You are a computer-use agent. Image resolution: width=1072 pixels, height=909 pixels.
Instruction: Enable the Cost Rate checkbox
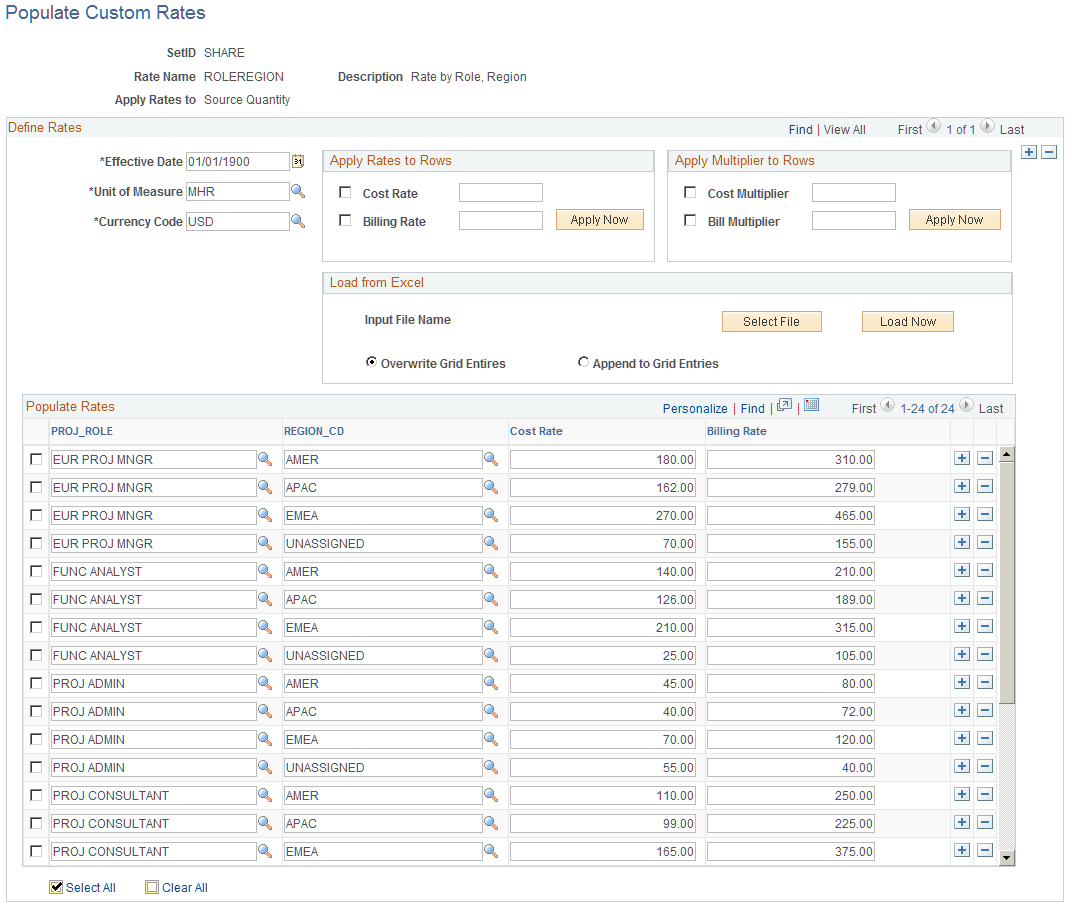point(345,192)
